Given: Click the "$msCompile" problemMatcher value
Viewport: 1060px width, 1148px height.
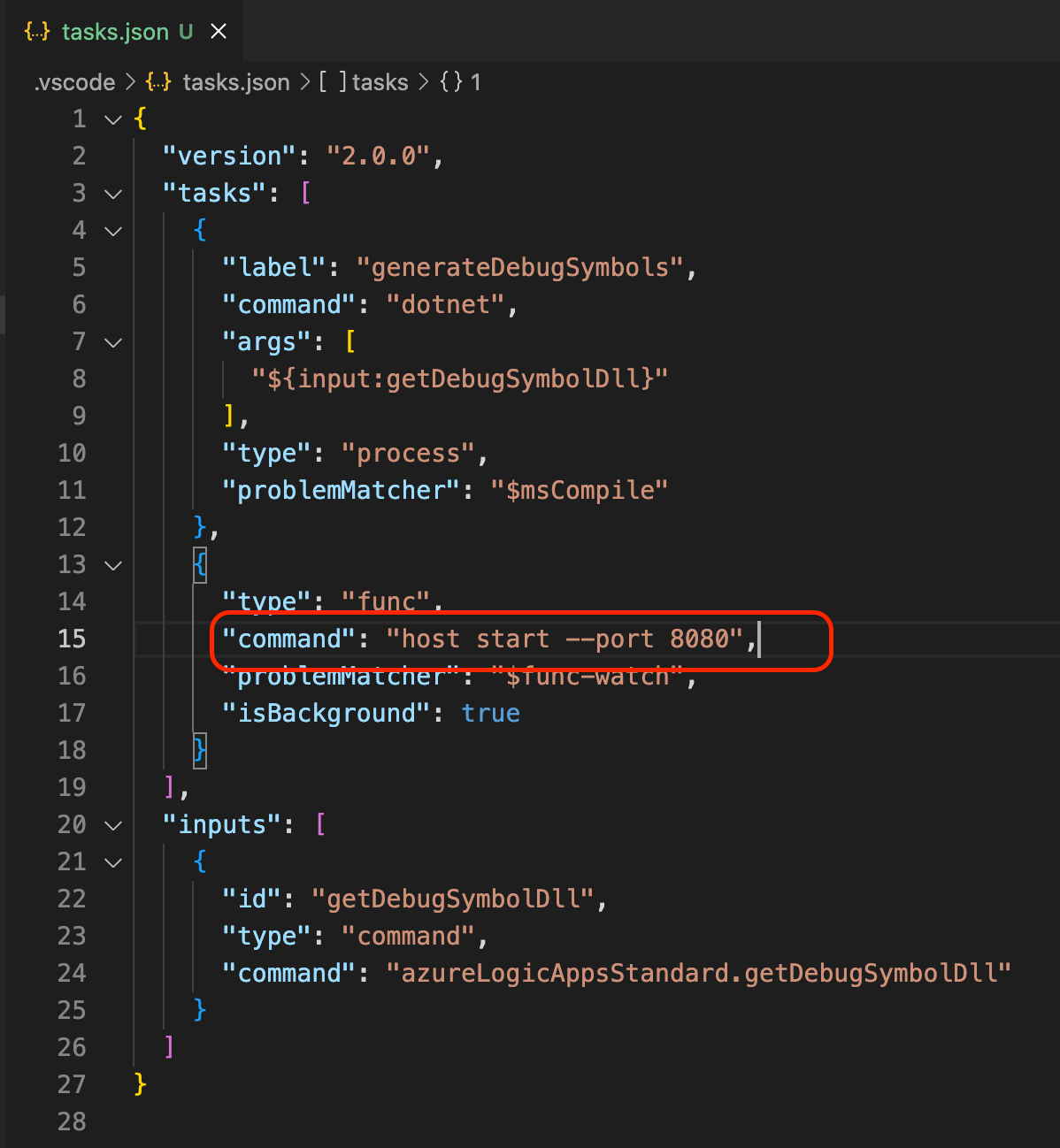Looking at the screenshot, I should pos(579,491).
